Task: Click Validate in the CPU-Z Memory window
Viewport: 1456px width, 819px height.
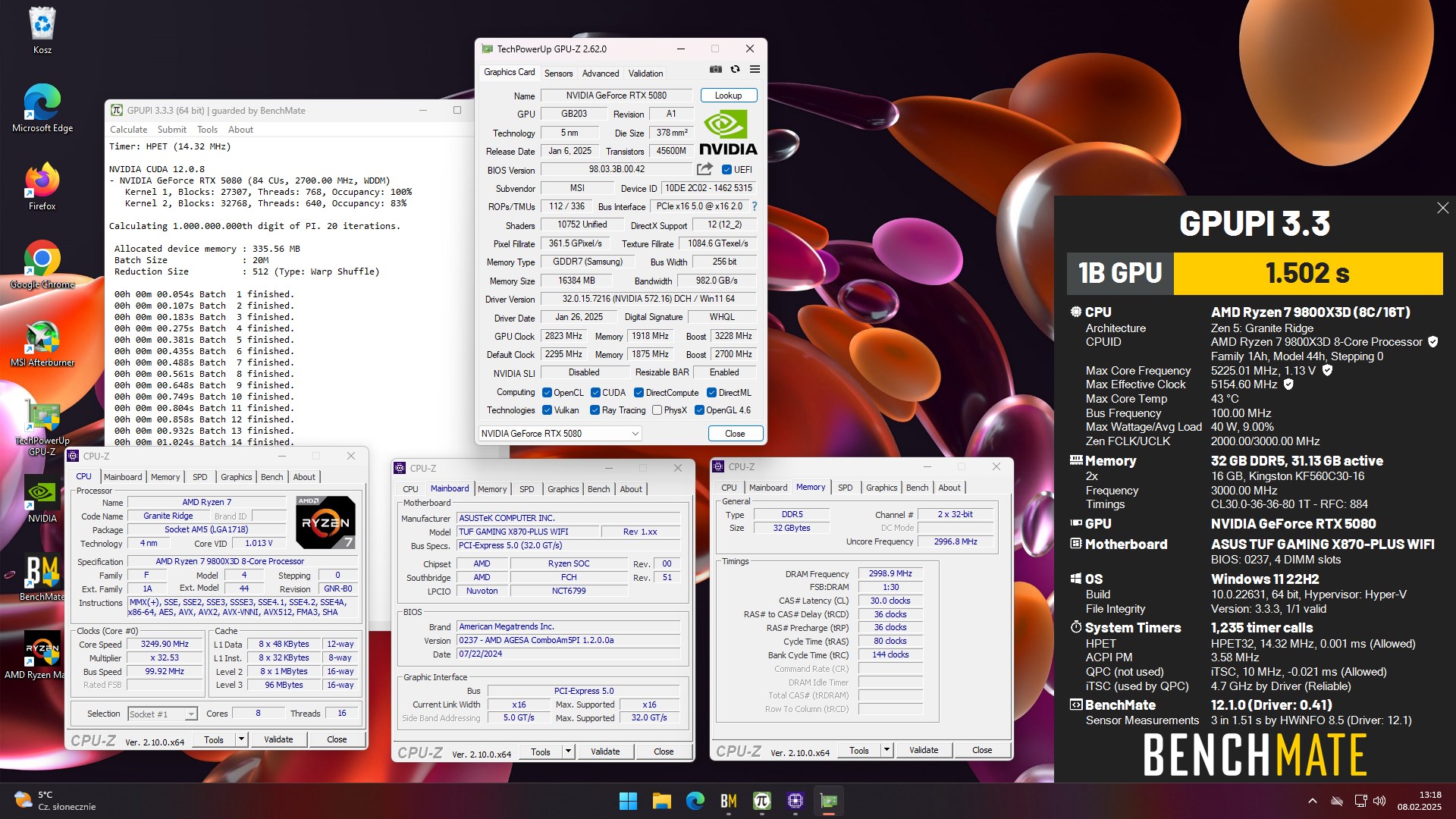Action: [924, 750]
